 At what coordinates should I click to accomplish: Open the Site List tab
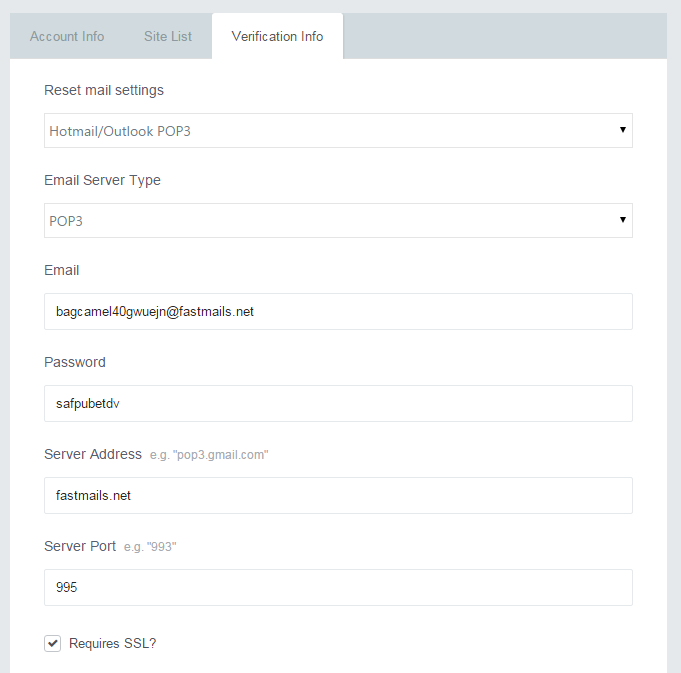(168, 36)
